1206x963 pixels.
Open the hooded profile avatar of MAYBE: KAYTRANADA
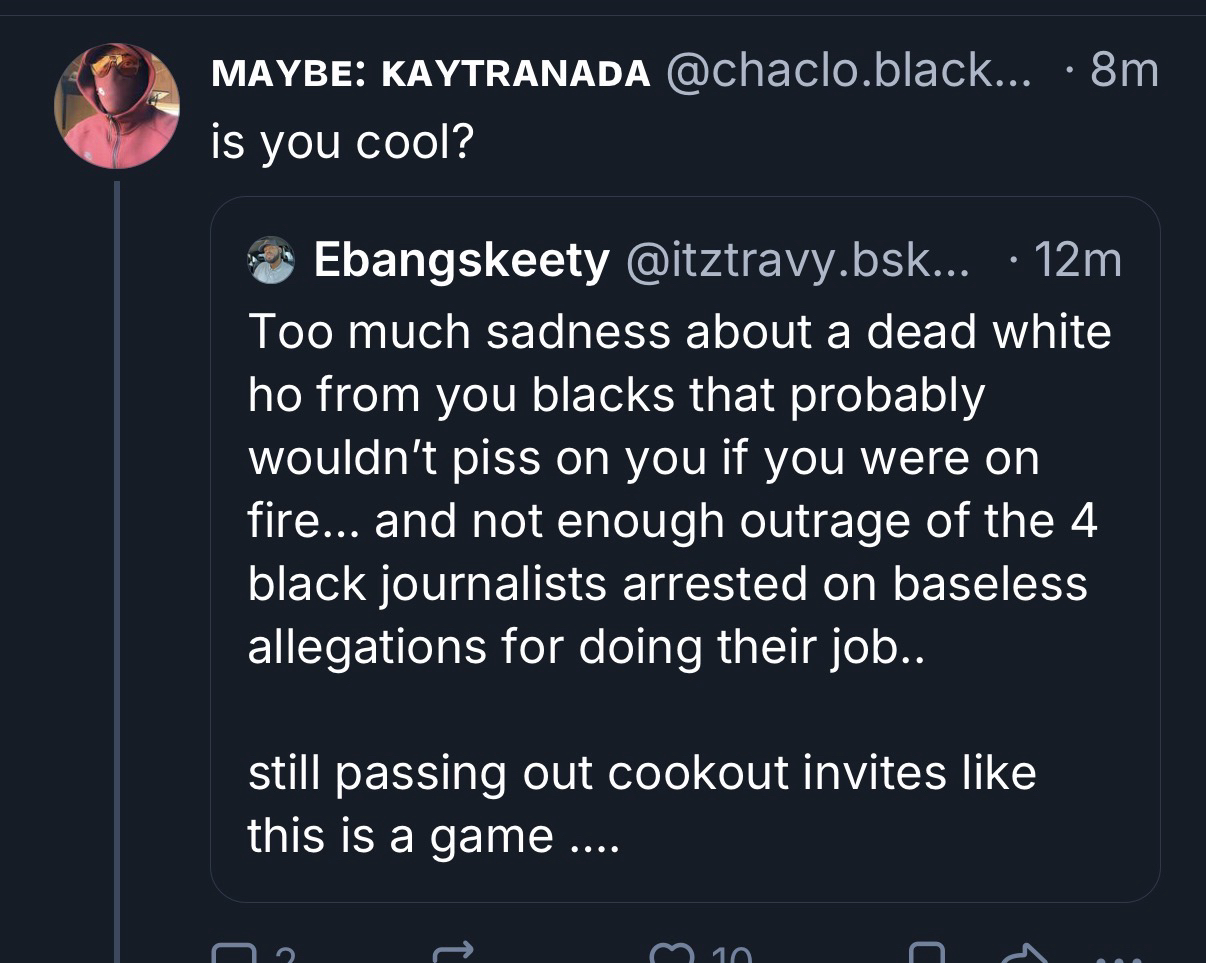[116, 106]
